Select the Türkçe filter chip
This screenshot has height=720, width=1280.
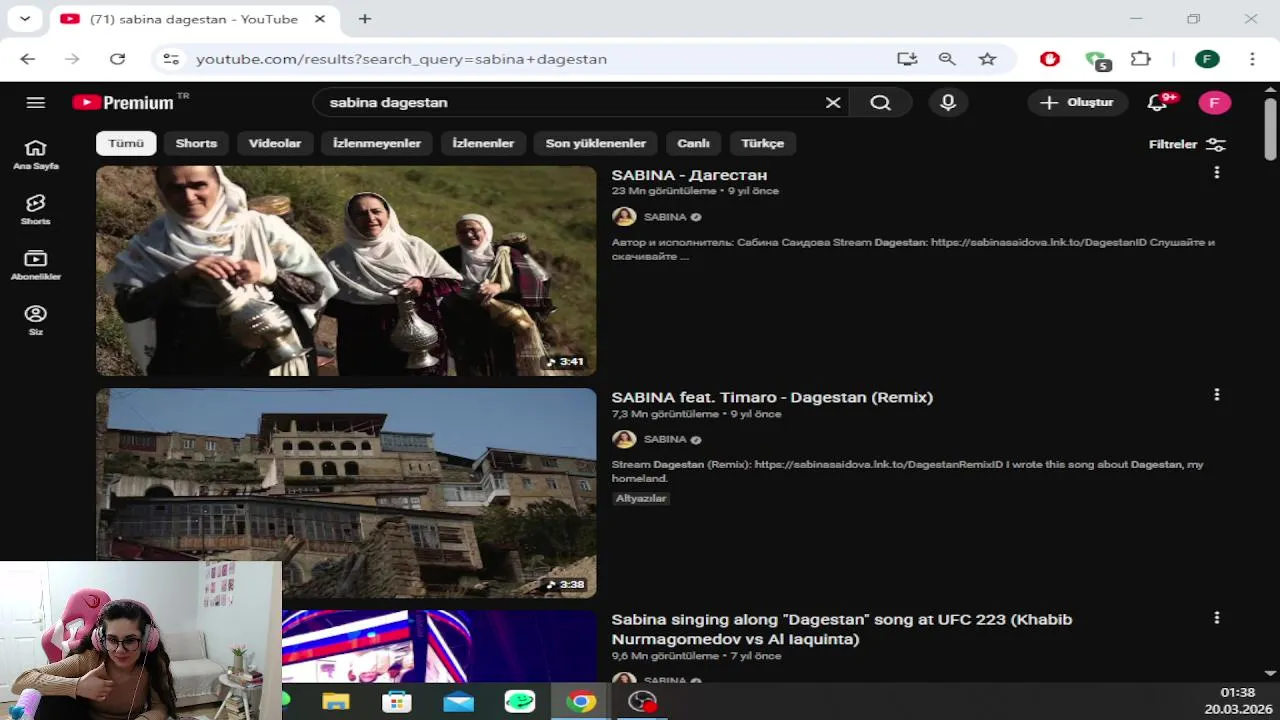click(762, 143)
